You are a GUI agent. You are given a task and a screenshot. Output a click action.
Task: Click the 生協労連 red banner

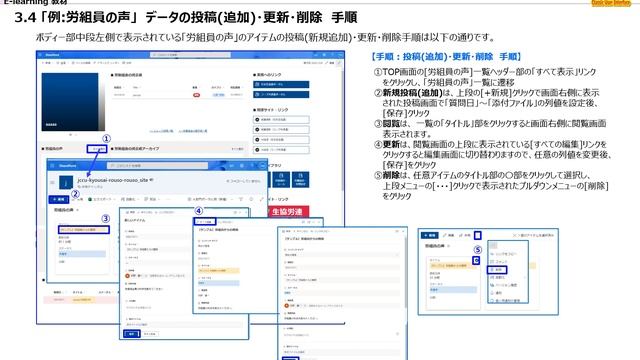point(288,211)
